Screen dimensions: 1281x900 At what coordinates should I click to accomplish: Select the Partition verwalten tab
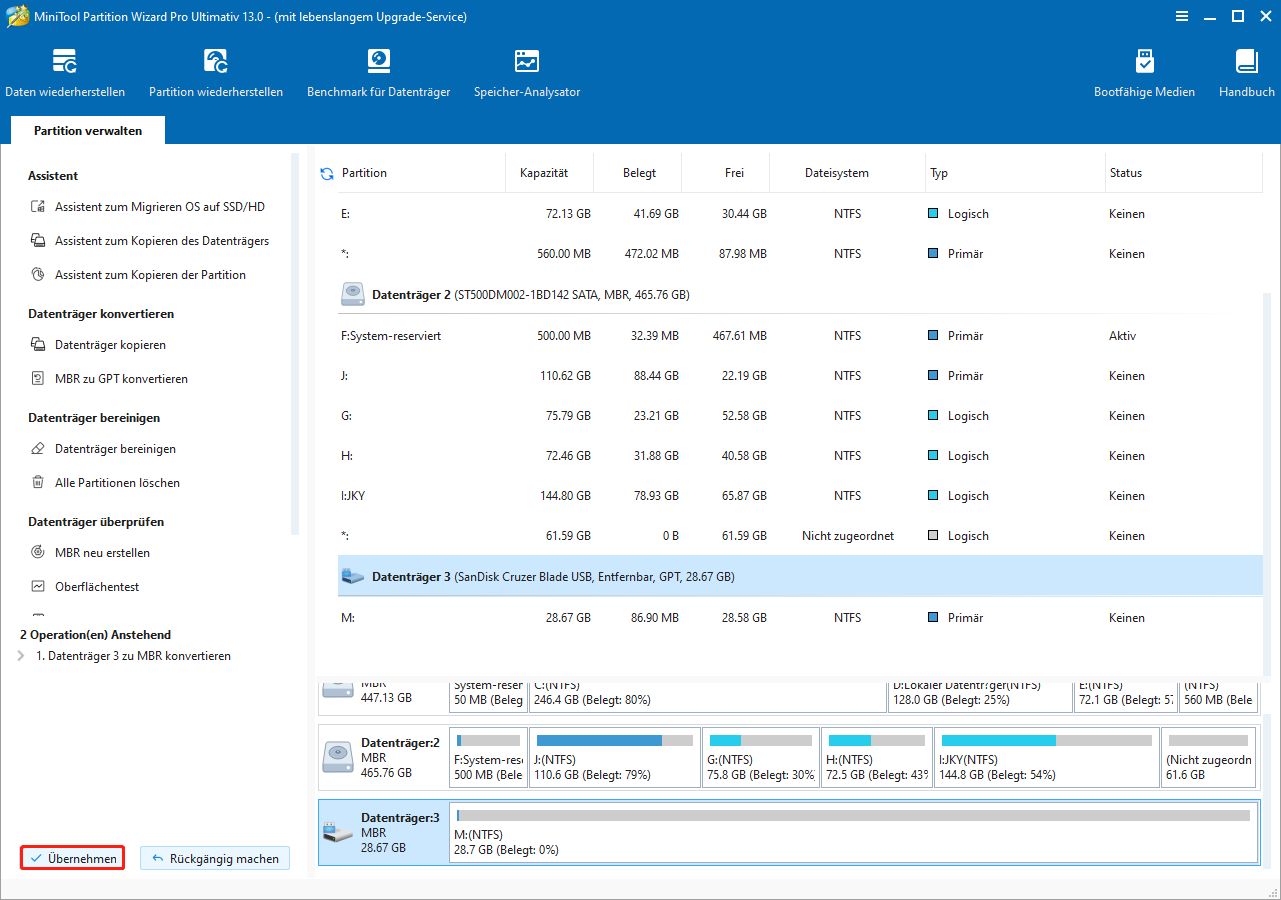click(88, 131)
